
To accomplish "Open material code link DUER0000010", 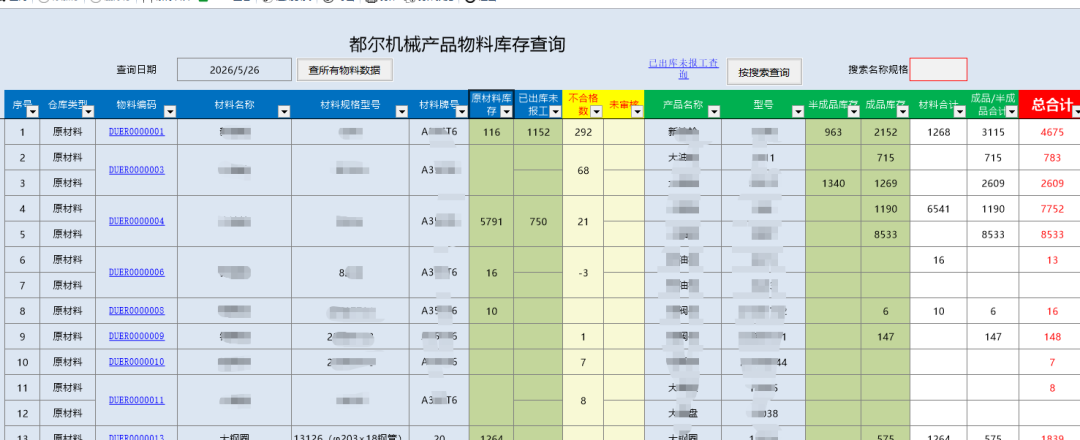I will (x=136, y=362).
